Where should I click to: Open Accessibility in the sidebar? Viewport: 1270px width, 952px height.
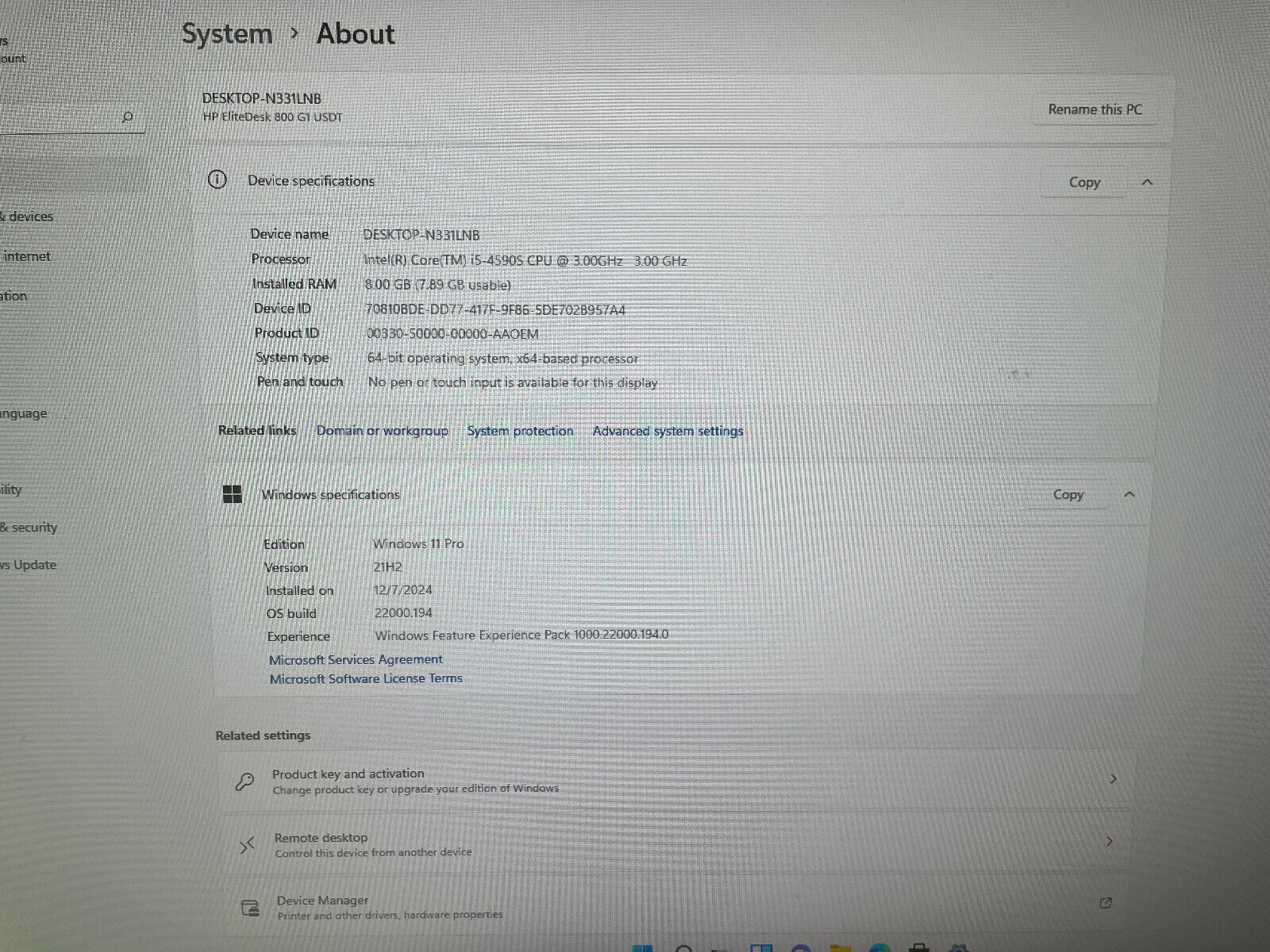[11, 489]
